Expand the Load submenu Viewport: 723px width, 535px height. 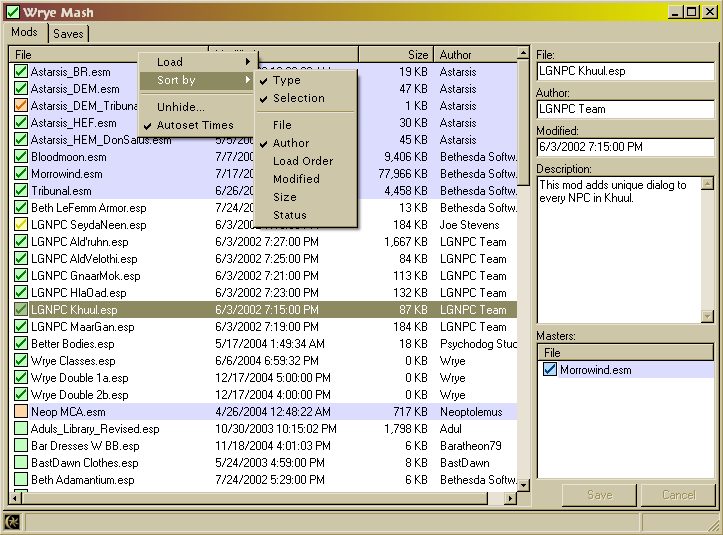pyautogui.click(x=196, y=62)
